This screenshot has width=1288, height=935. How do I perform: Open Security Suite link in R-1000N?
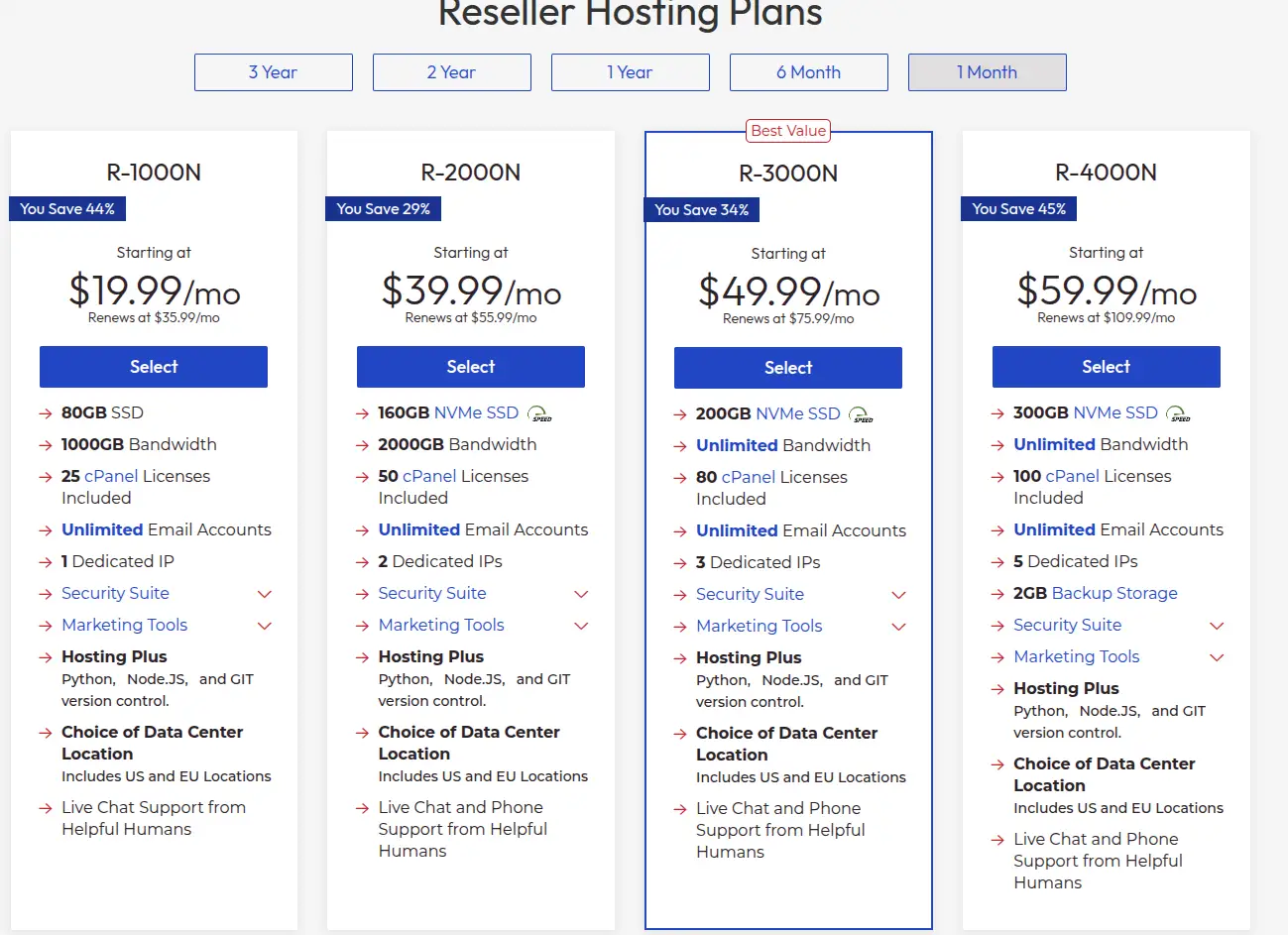[115, 593]
